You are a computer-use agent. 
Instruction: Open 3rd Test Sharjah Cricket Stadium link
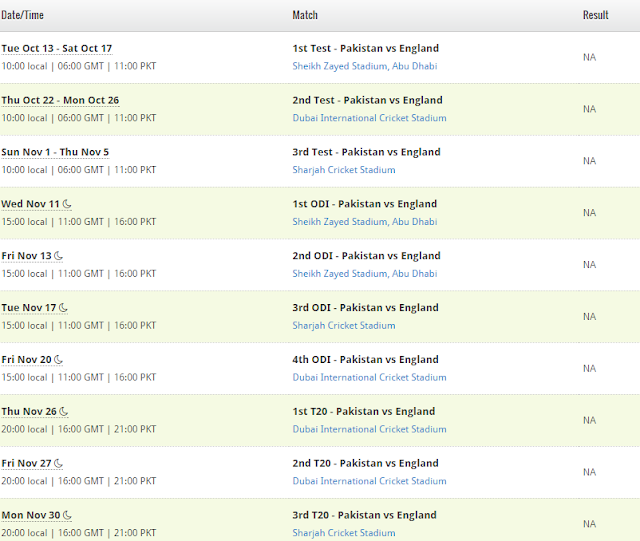coord(344,171)
